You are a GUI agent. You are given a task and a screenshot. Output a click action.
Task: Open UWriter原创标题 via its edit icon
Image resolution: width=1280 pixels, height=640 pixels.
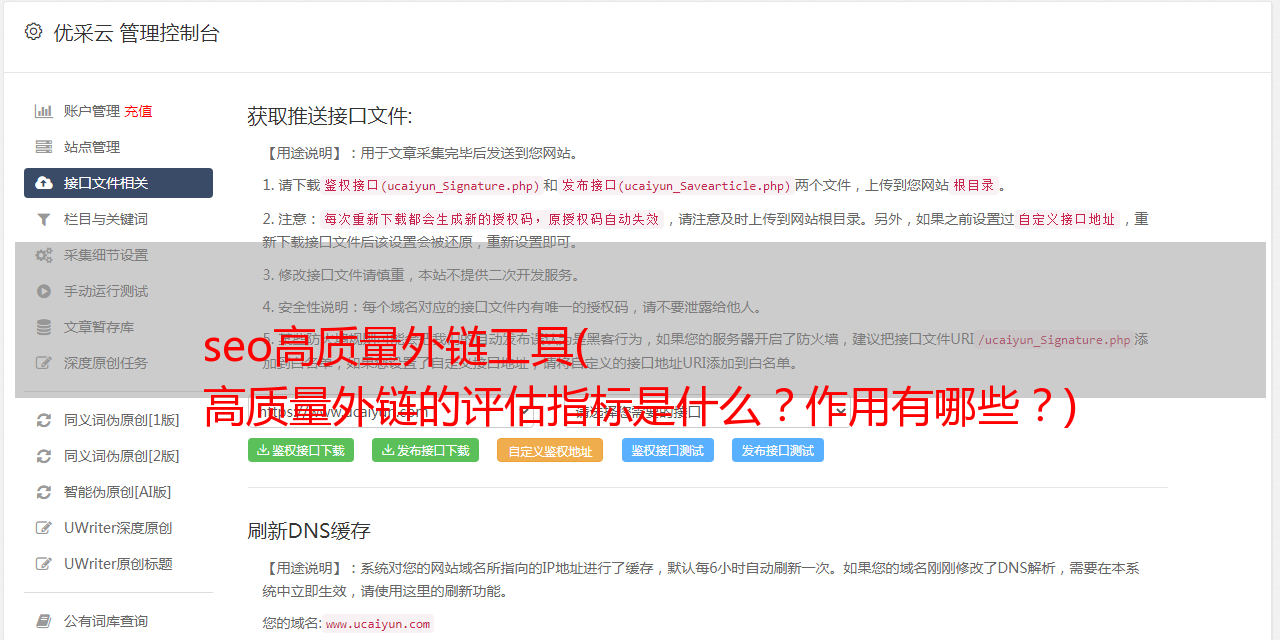44,564
